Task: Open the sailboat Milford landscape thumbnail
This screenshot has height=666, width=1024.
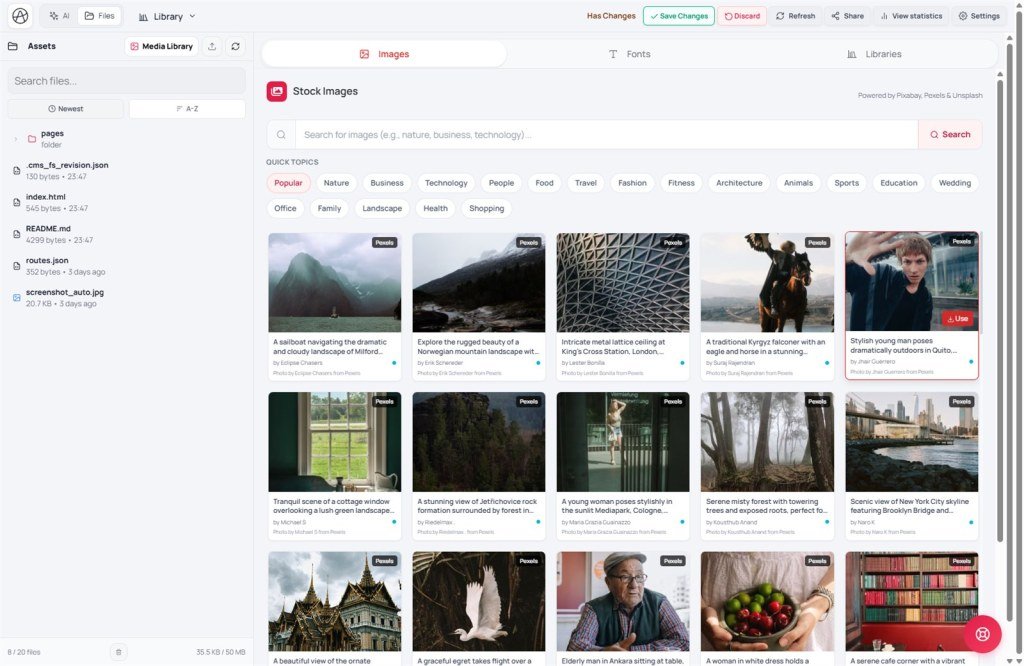Action: tap(334, 283)
